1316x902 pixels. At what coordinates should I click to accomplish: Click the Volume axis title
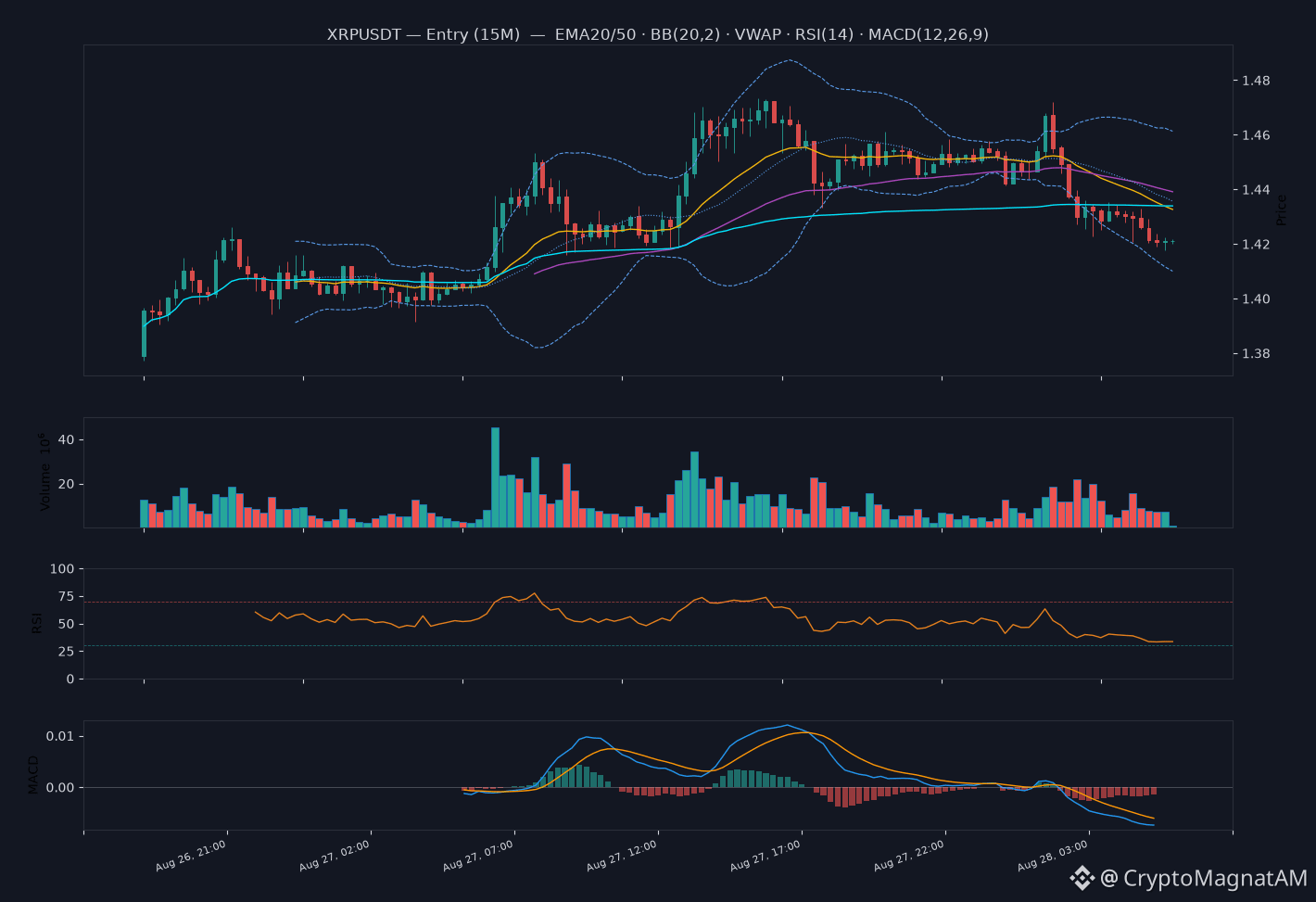pyautogui.click(x=44, y=471)
